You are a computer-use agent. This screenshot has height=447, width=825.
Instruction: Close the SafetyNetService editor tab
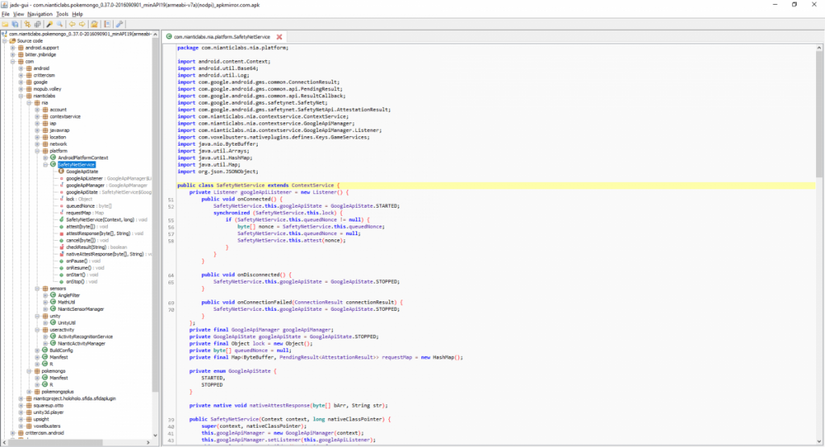[x=279, y=37]
